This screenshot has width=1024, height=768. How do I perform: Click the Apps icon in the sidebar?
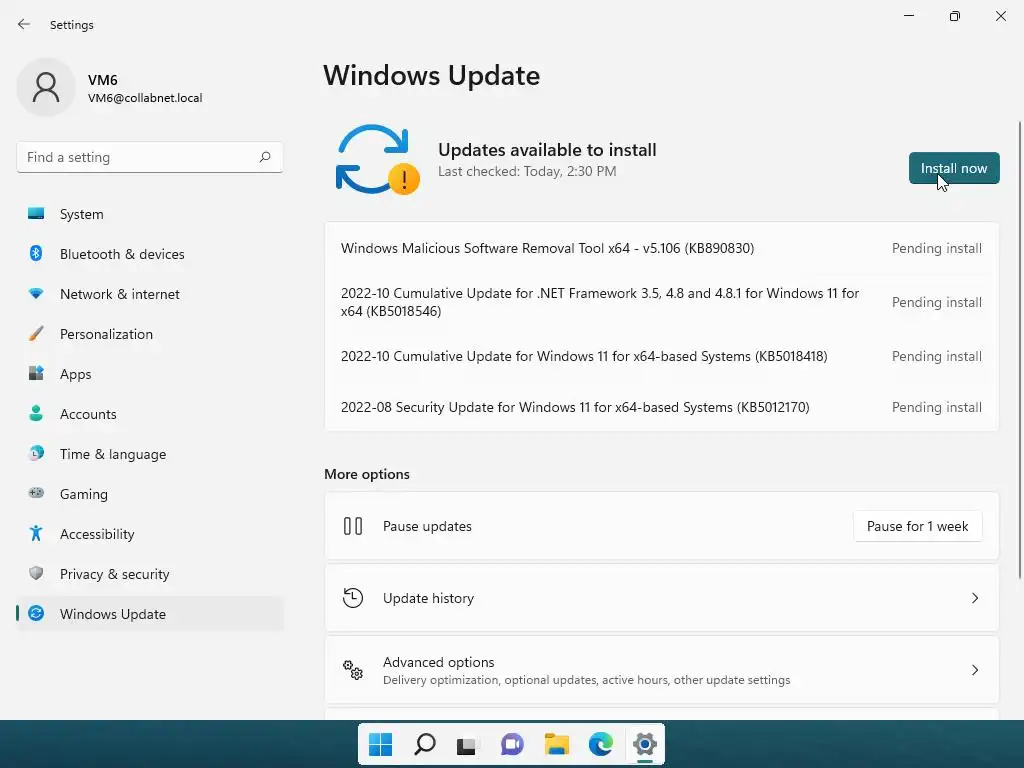[36, 374]
